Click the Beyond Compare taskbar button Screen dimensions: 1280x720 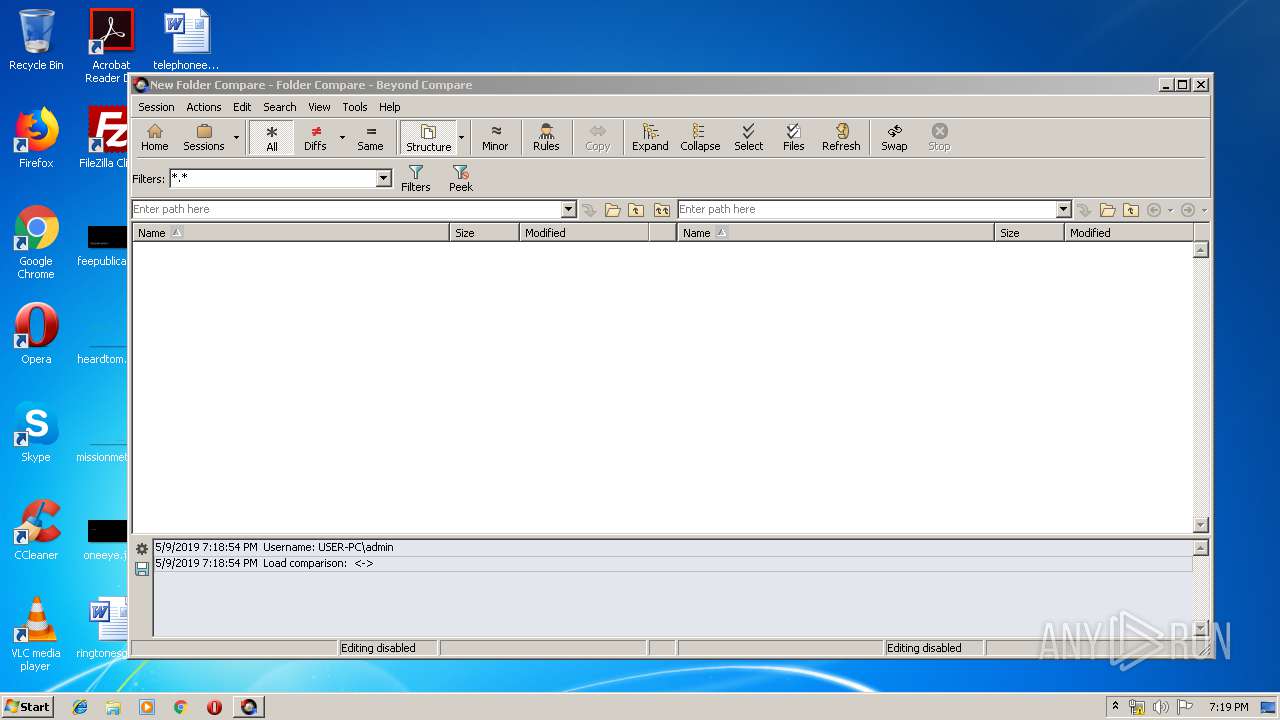249,707
